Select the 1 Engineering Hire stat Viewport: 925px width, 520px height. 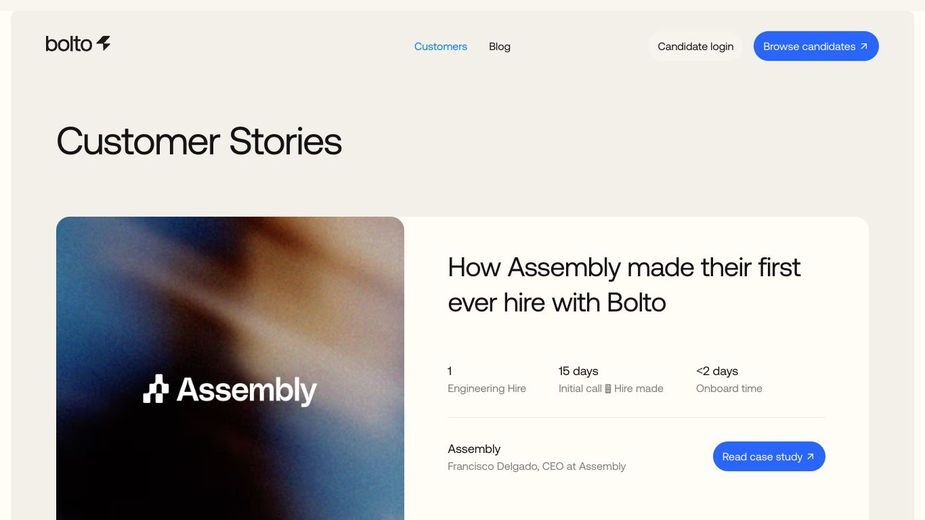(x=487, y=380)
